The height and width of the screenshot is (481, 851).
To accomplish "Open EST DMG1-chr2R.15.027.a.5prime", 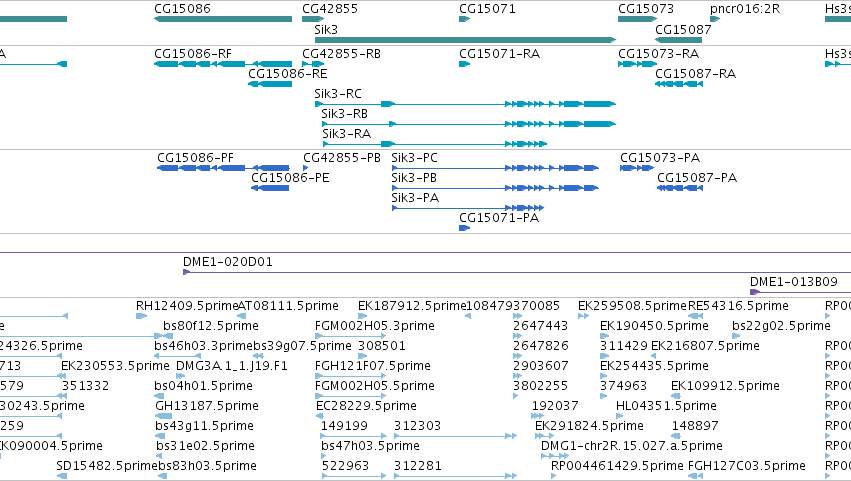I will tap(631, 447).
